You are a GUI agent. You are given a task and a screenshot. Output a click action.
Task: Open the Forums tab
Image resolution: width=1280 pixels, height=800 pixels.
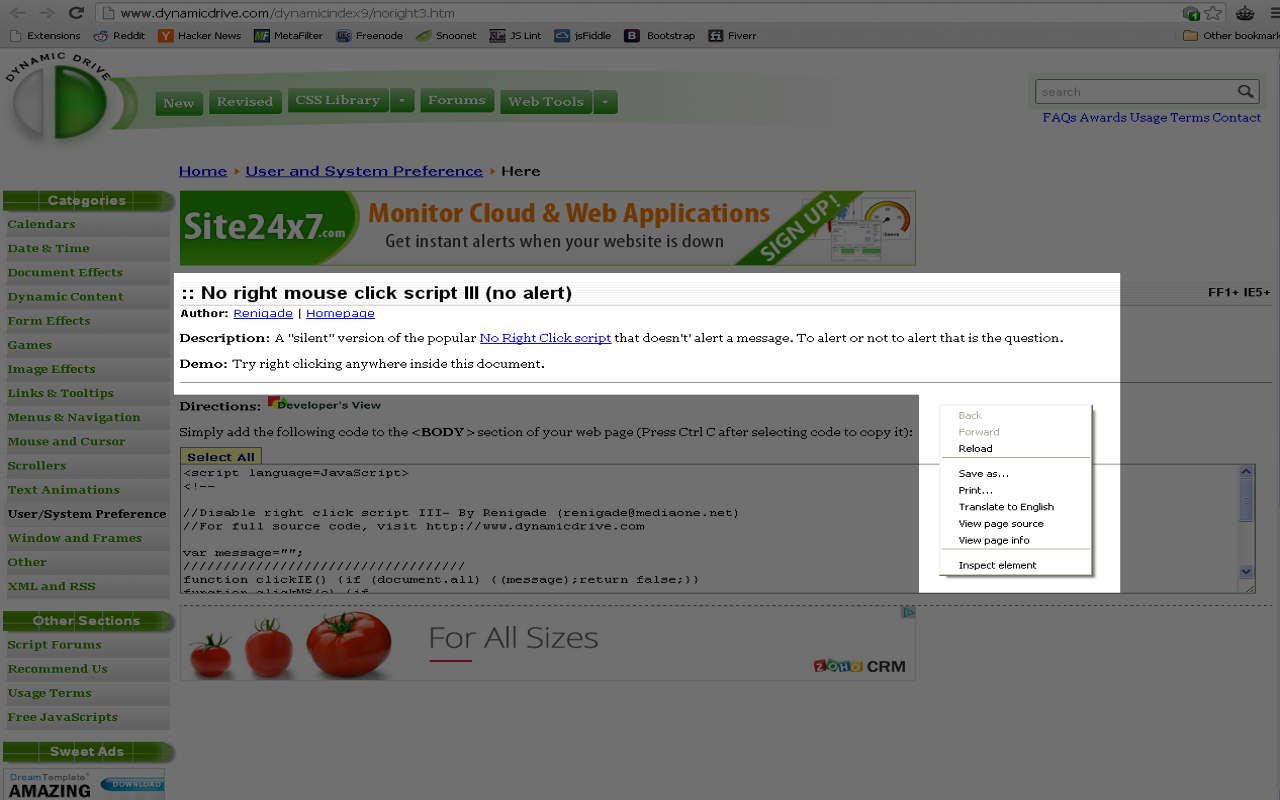pos(457,100)
